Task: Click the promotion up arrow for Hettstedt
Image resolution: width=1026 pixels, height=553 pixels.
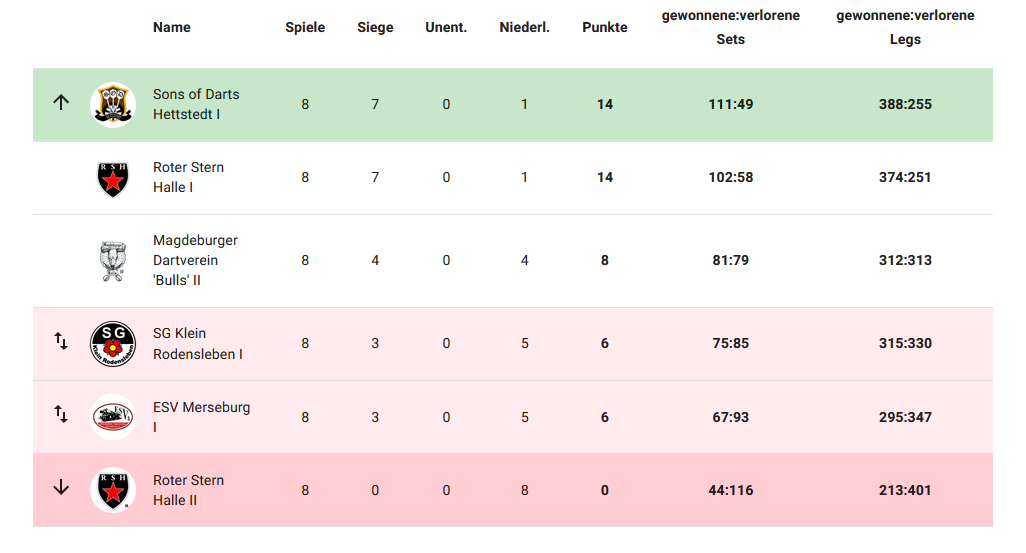Action: click(61, 102)
